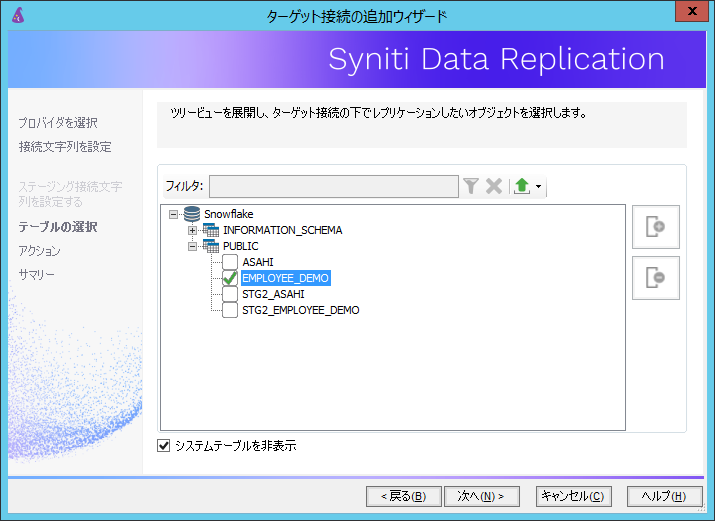Click the ステージング接続文字列を設定する step
This screenshot has height=521, width=715.
[x=70, y=194]
